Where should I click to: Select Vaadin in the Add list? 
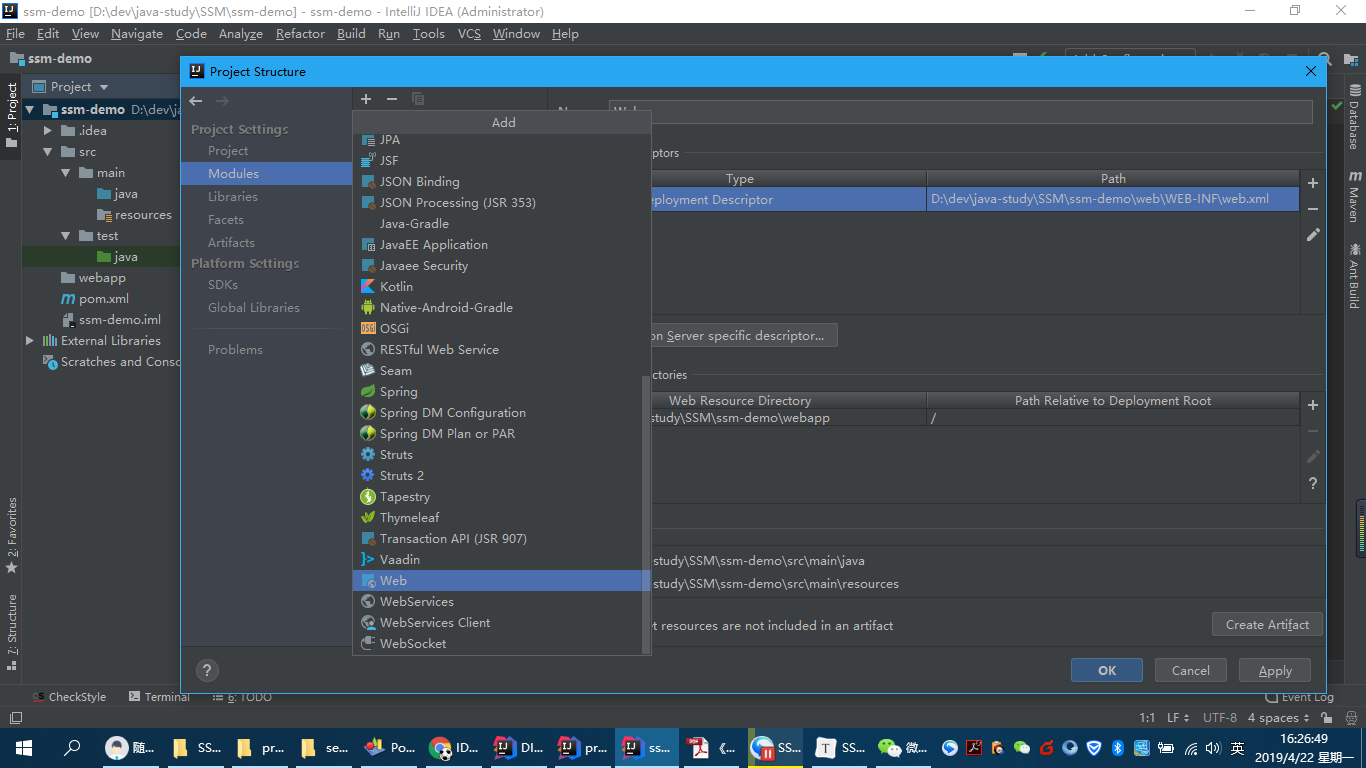tap(501, 559)
